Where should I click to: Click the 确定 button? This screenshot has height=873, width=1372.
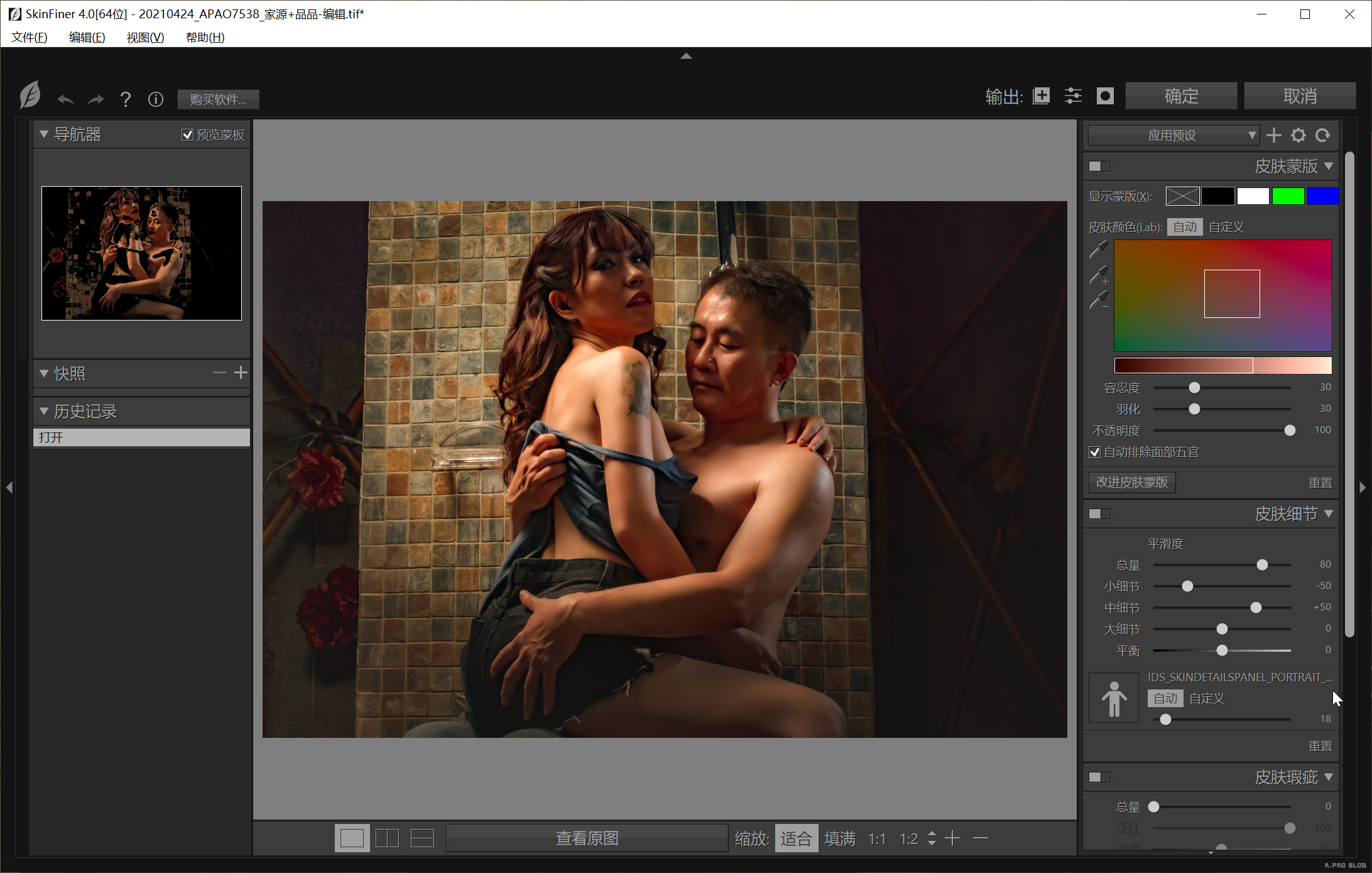pyautogui.click(x=1181, y=96)
